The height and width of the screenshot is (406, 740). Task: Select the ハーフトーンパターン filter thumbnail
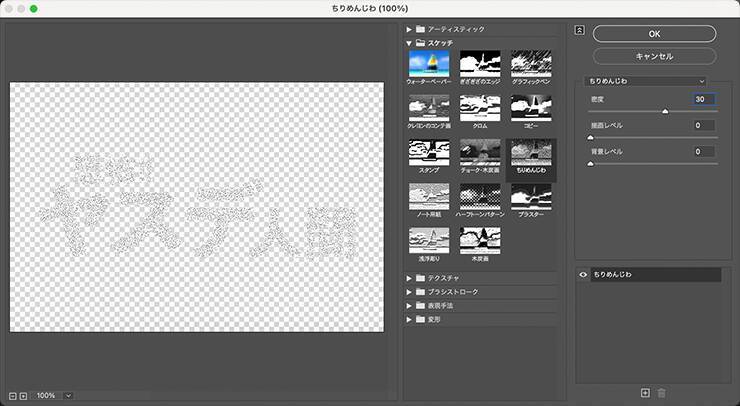[x=480, y=196]
